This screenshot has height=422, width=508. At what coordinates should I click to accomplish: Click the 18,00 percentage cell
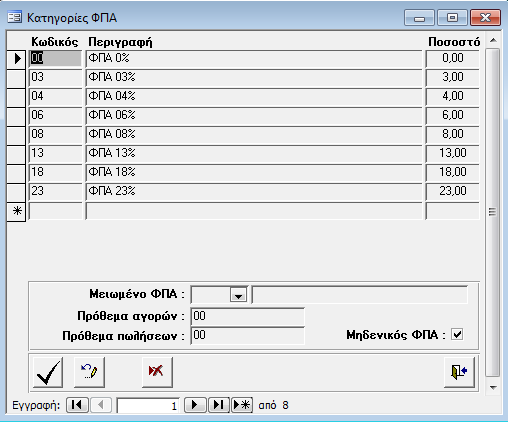[453, 173]
